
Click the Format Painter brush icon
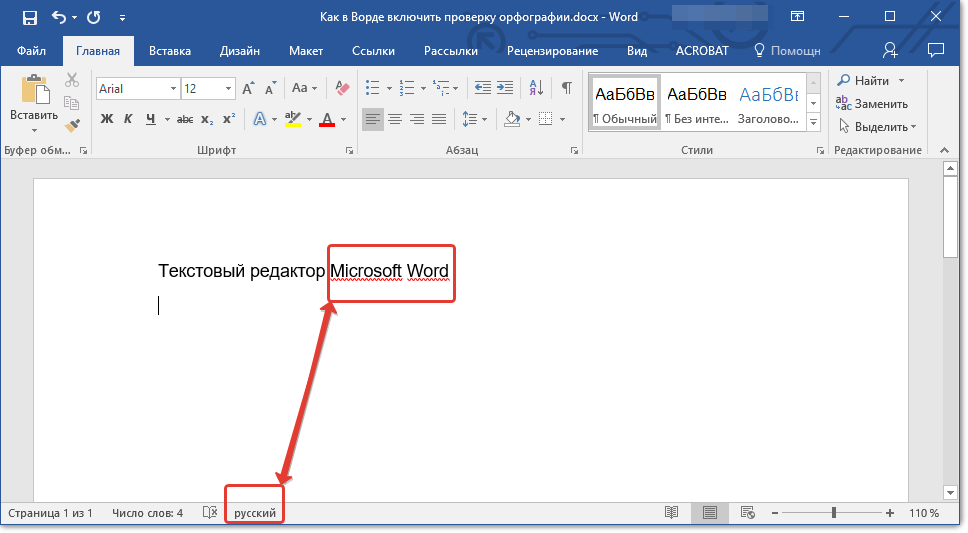click(x=72, y=125)
